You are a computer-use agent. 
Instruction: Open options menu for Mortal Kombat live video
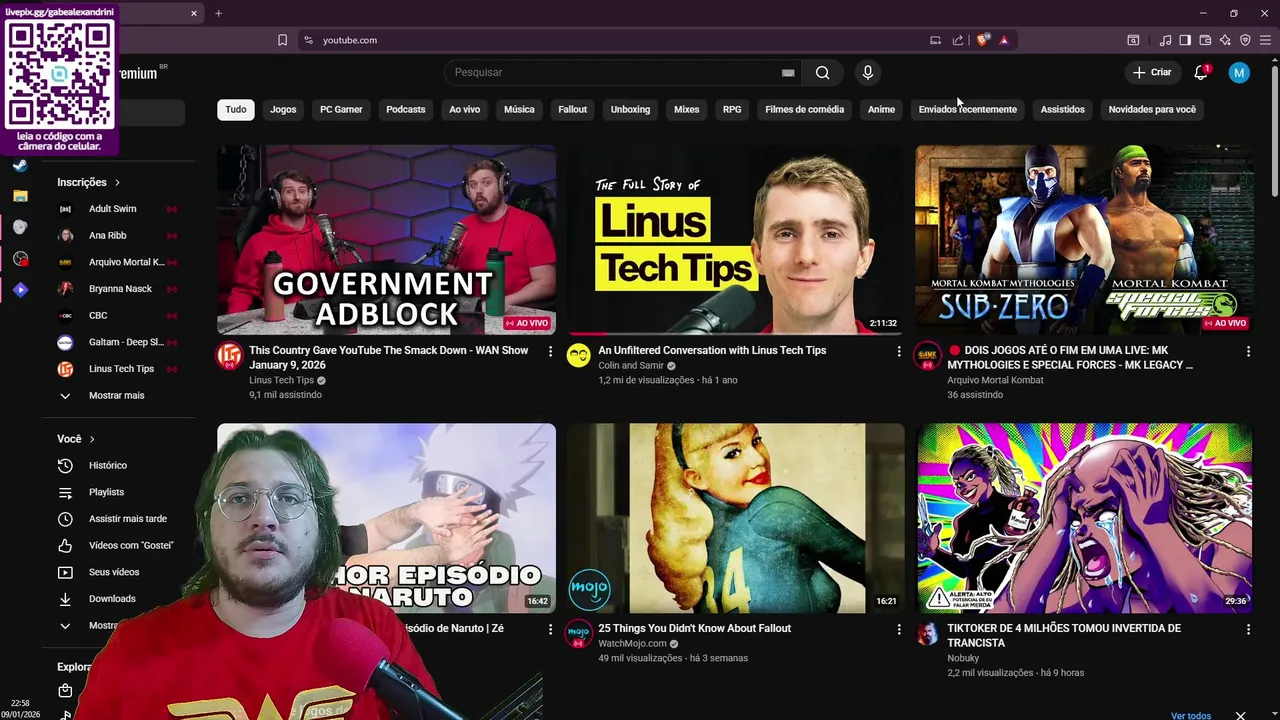(x=1248, y=351)
